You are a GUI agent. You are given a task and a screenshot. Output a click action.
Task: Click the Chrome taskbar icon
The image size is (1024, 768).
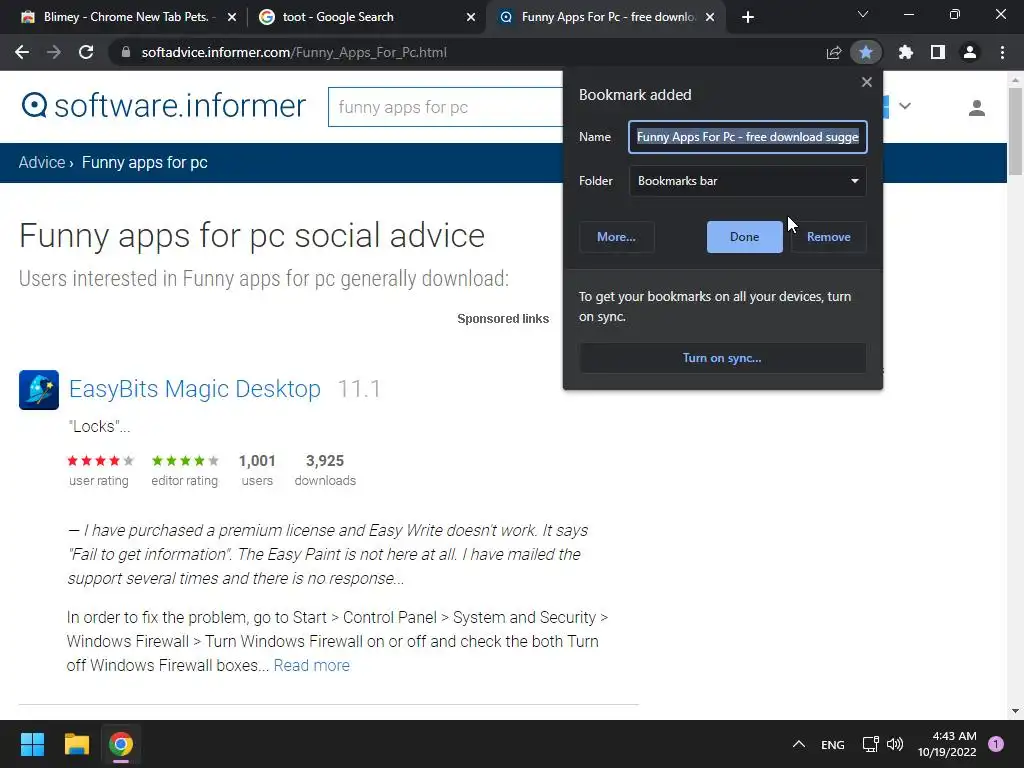pos(121,744)
